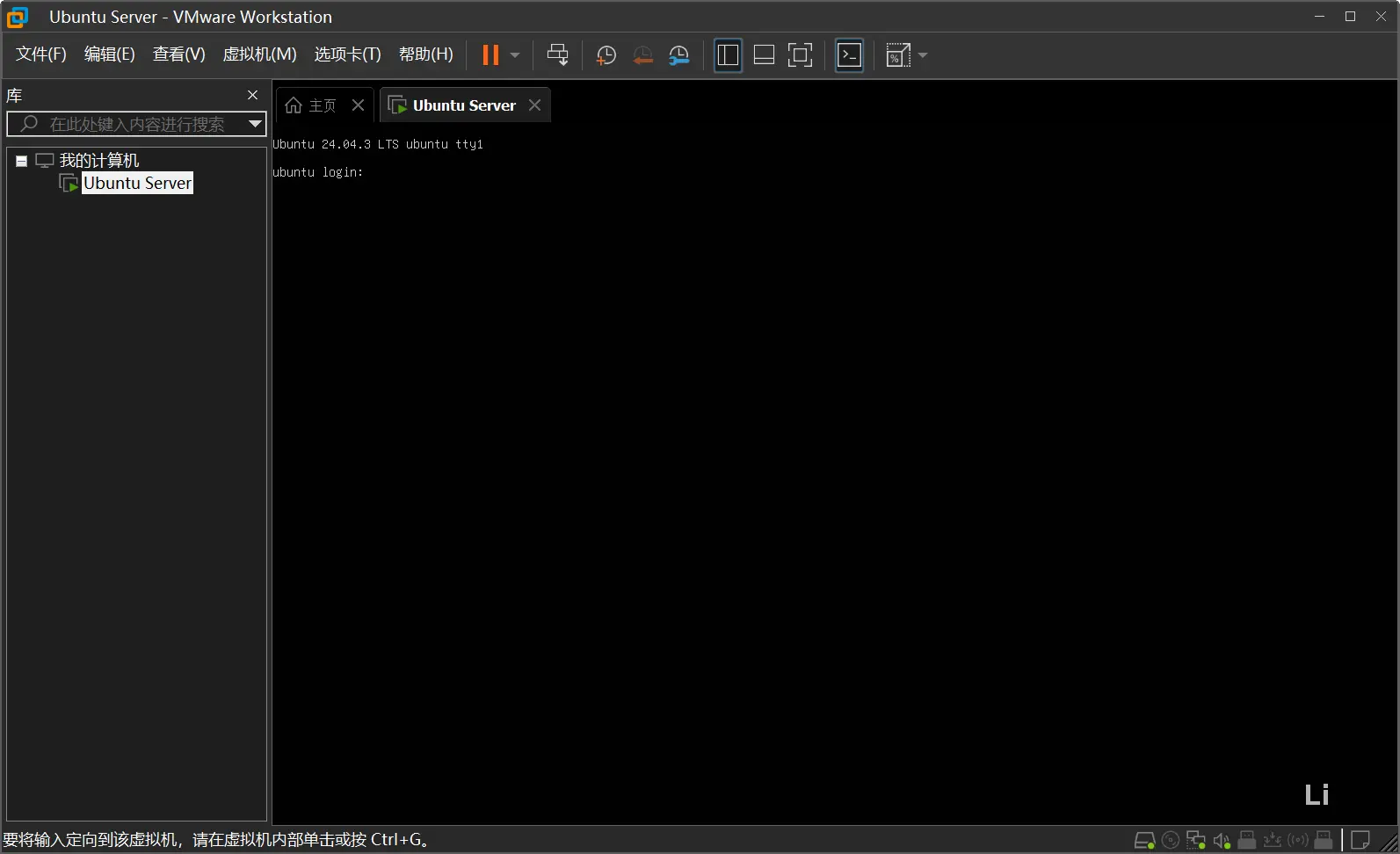Expand the library search filter dropdown

point(255,124)
